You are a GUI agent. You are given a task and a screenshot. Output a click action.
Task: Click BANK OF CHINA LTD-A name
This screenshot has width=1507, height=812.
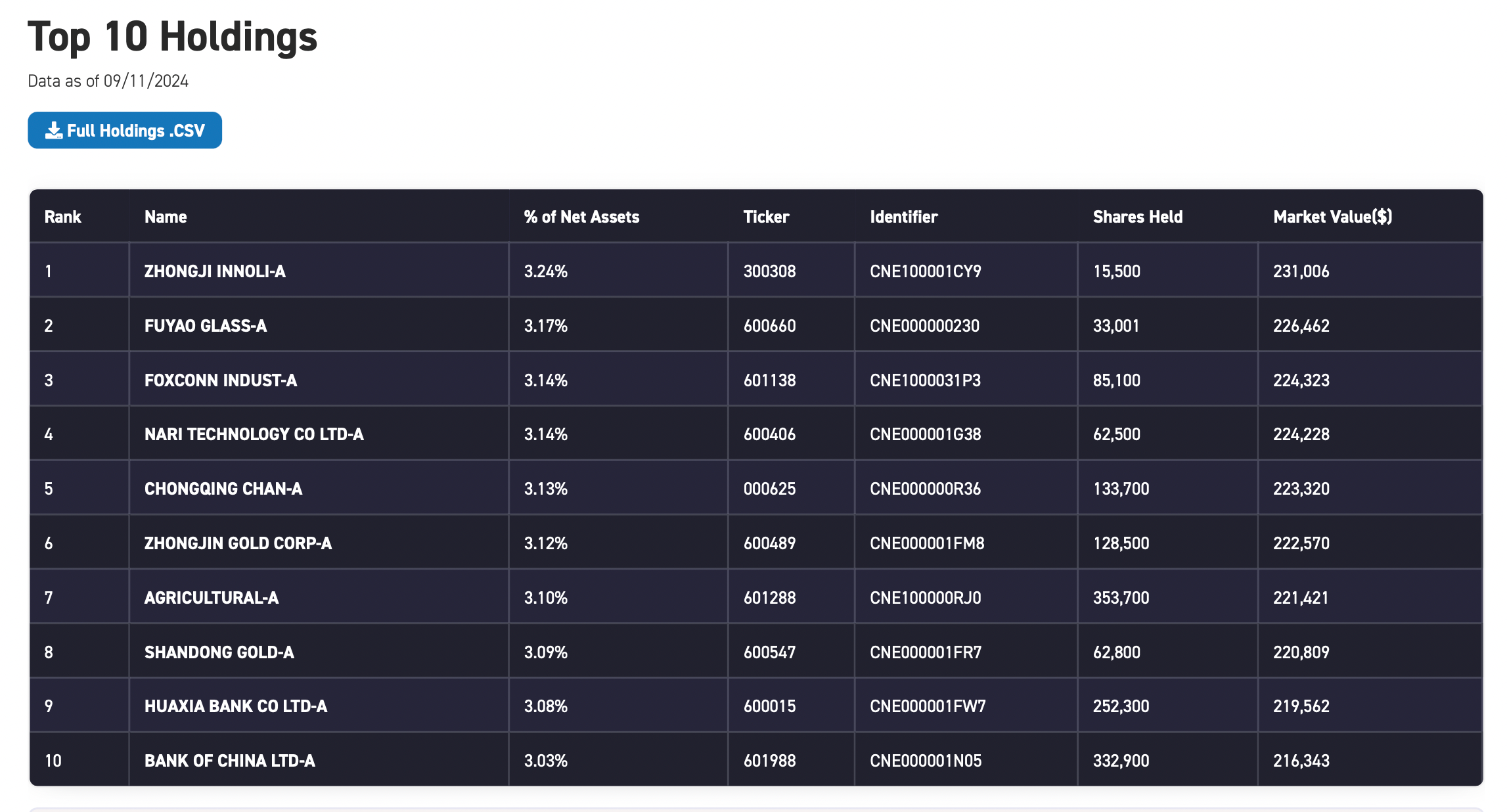[x=229, y=761]
